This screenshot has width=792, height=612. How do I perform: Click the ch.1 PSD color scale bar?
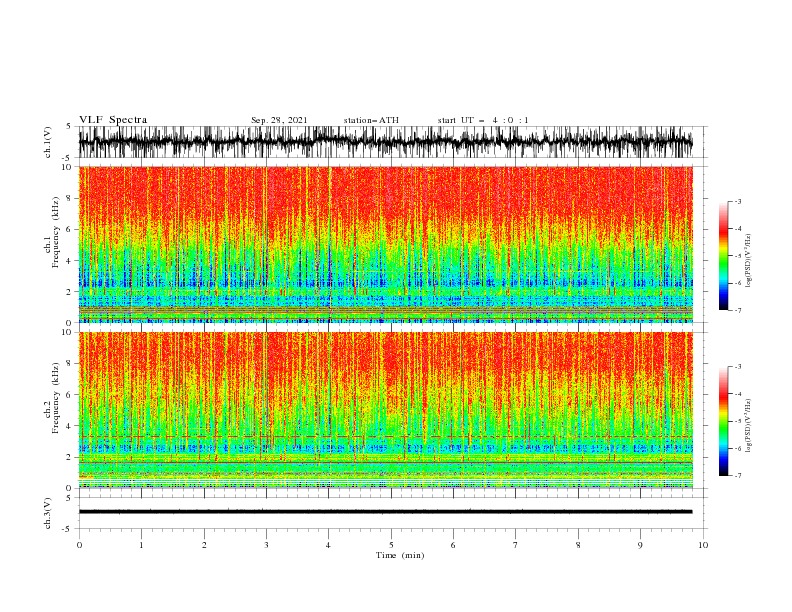click(x=723, y=256)
